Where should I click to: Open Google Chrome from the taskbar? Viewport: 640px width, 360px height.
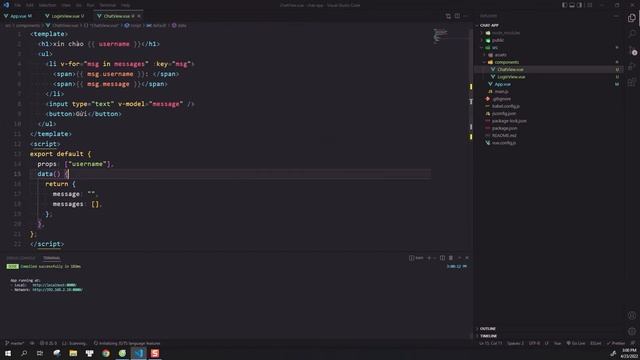pyautogui.click(x=106, y=353)
